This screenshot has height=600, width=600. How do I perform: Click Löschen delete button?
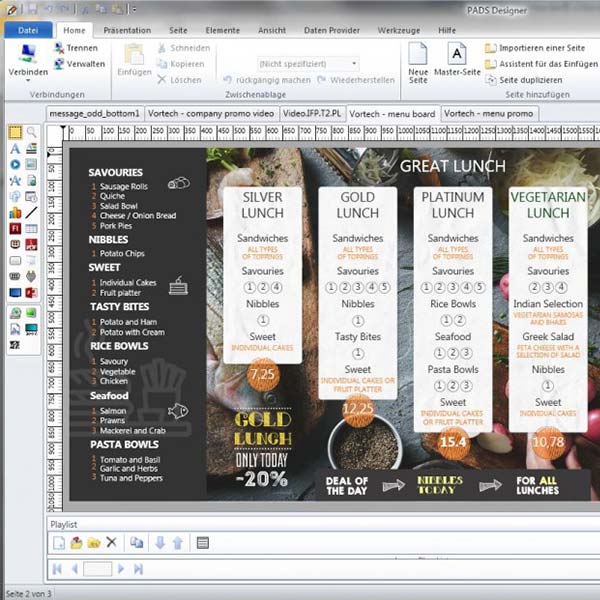pyautogui.click(x=179, y=80)
